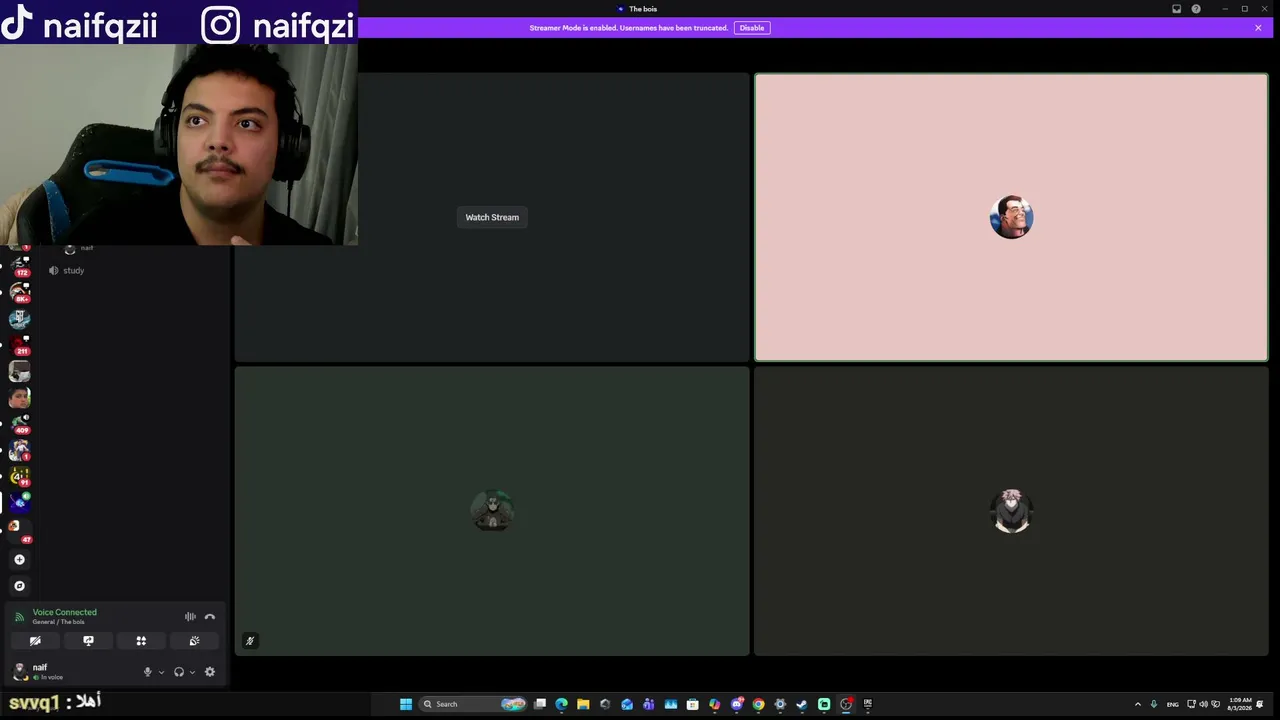Add a new server
The height and width of the screenshot is (720, 1280).
point(19,560)
